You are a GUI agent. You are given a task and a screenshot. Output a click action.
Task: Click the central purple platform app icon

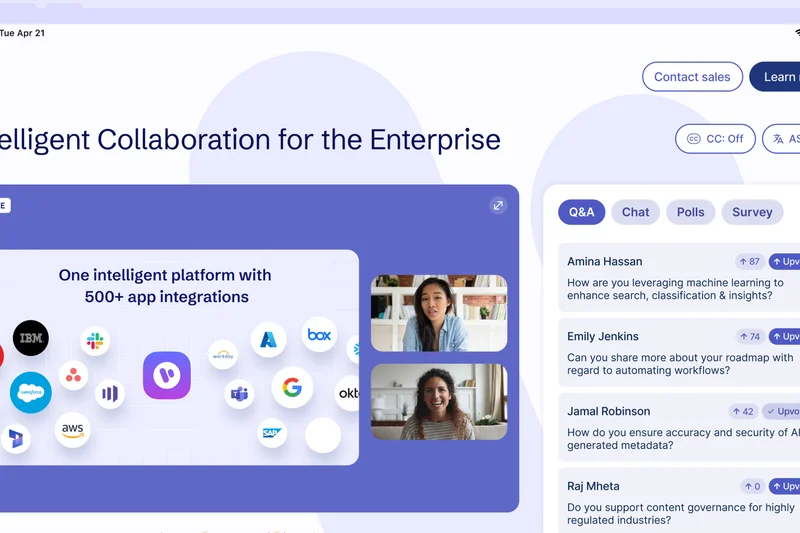[167, 376]
